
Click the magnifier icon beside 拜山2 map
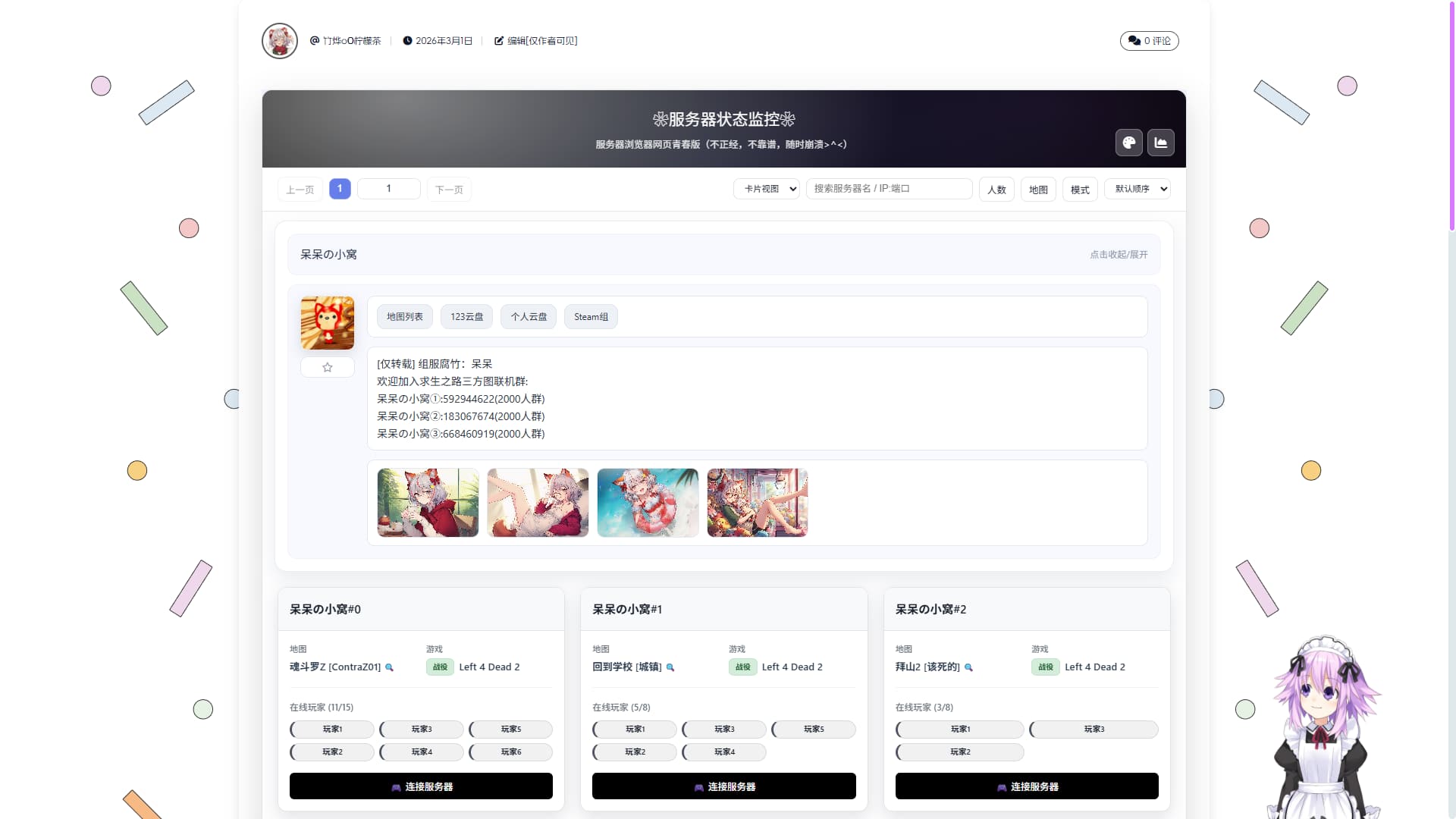968,667
